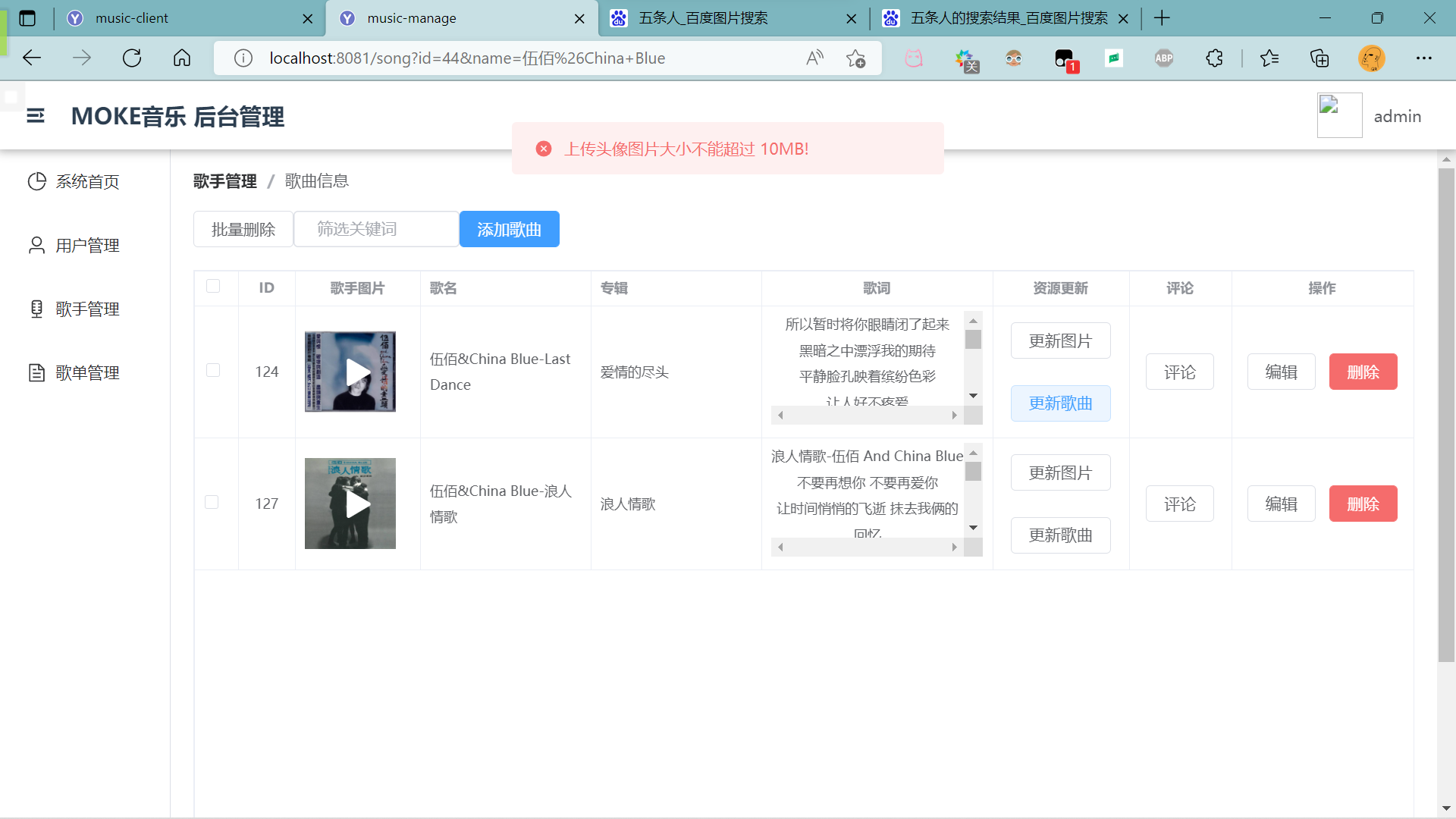Open browser settings via ellipsis menu
The image size is (1456, 819).
click(x=1426, y=58)
